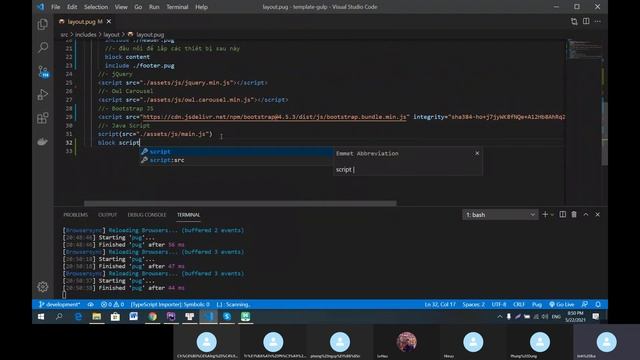
Task: Open Windows taskbar search
Action: pyautogui.click(x=59, y=317)
